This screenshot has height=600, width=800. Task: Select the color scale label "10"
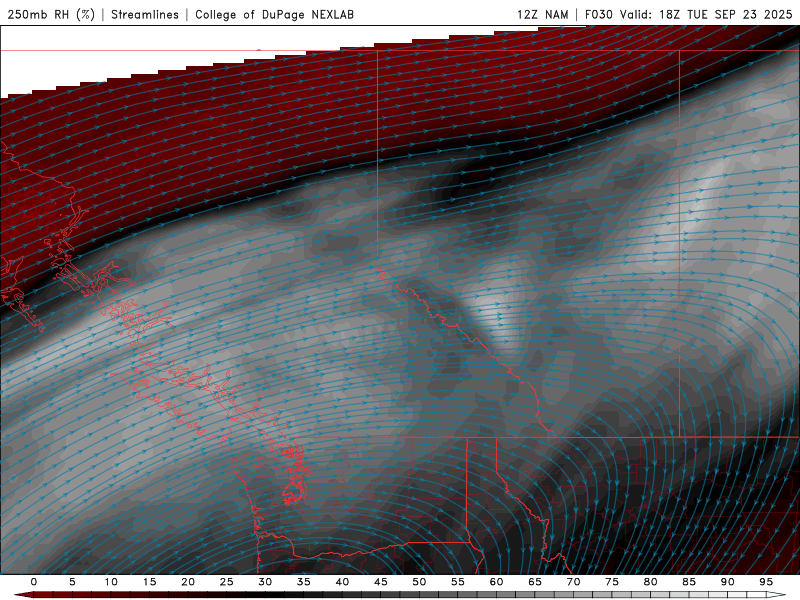click(x=111, y=582)
